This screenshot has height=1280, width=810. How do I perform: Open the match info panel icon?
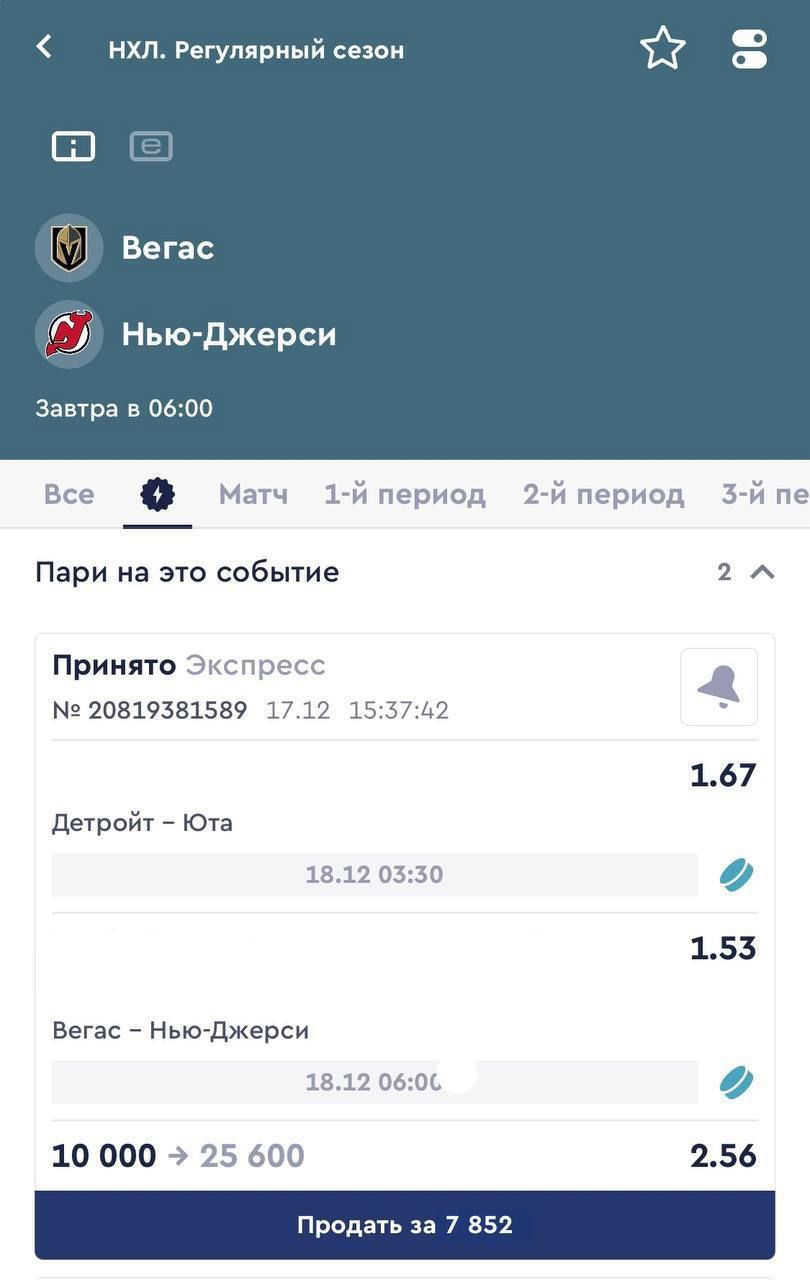73,147
